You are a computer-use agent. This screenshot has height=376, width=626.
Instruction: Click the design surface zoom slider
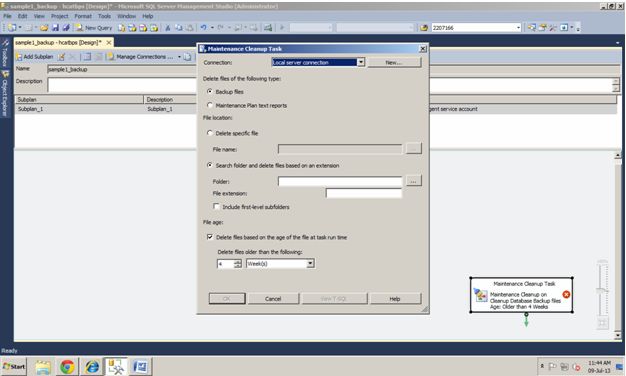pyautogui.click(x=602, y=290)
